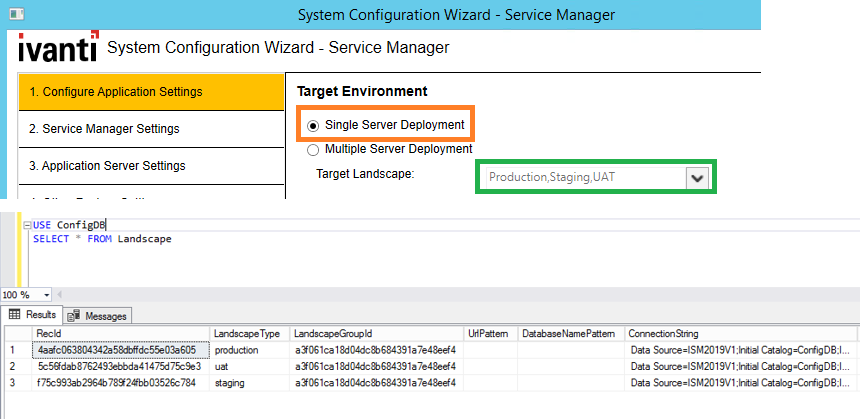864x419 pixels.
Task: Click the LandscapeType column header
Action: 248,333
